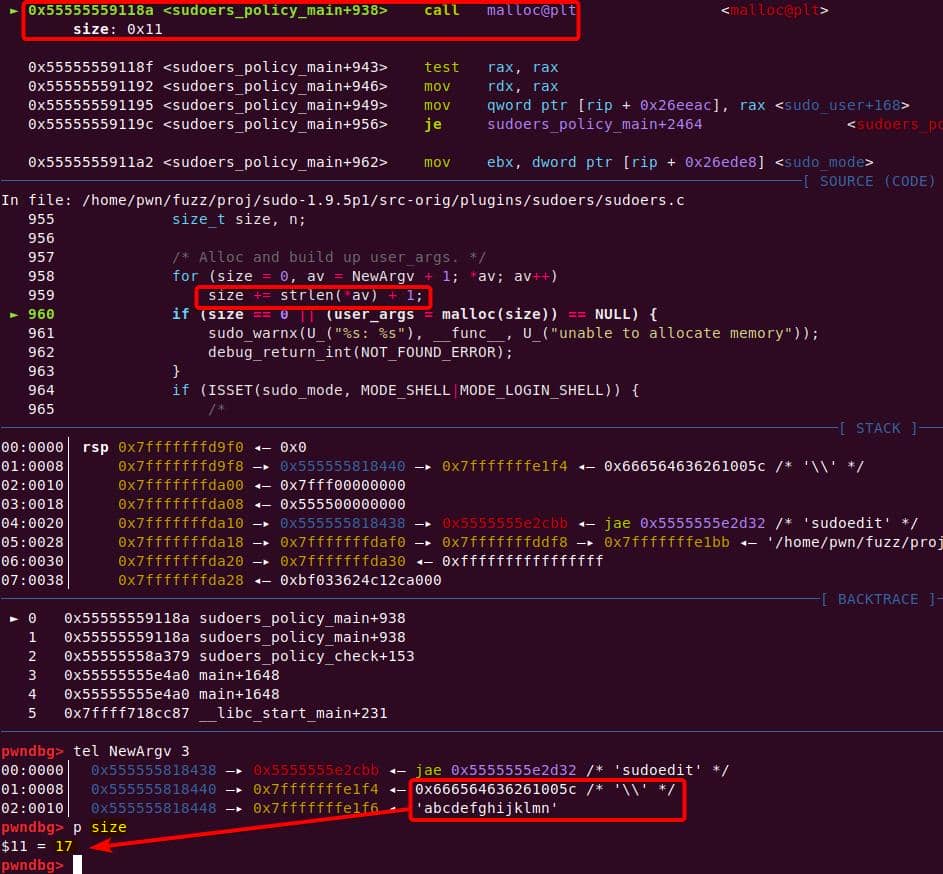943x874 pixels.
Task: Click the empty pwndbg prompt cursor
Action: [x=77, y=865]
